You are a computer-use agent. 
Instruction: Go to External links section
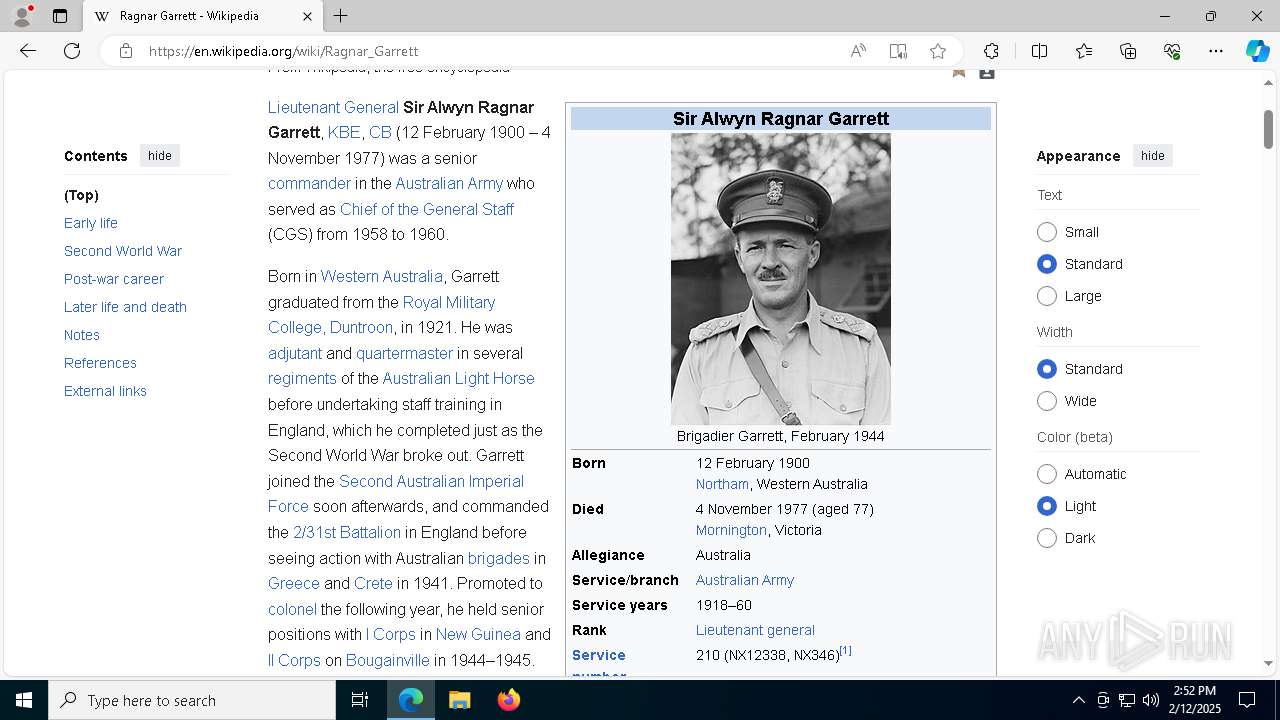(105, 391)
